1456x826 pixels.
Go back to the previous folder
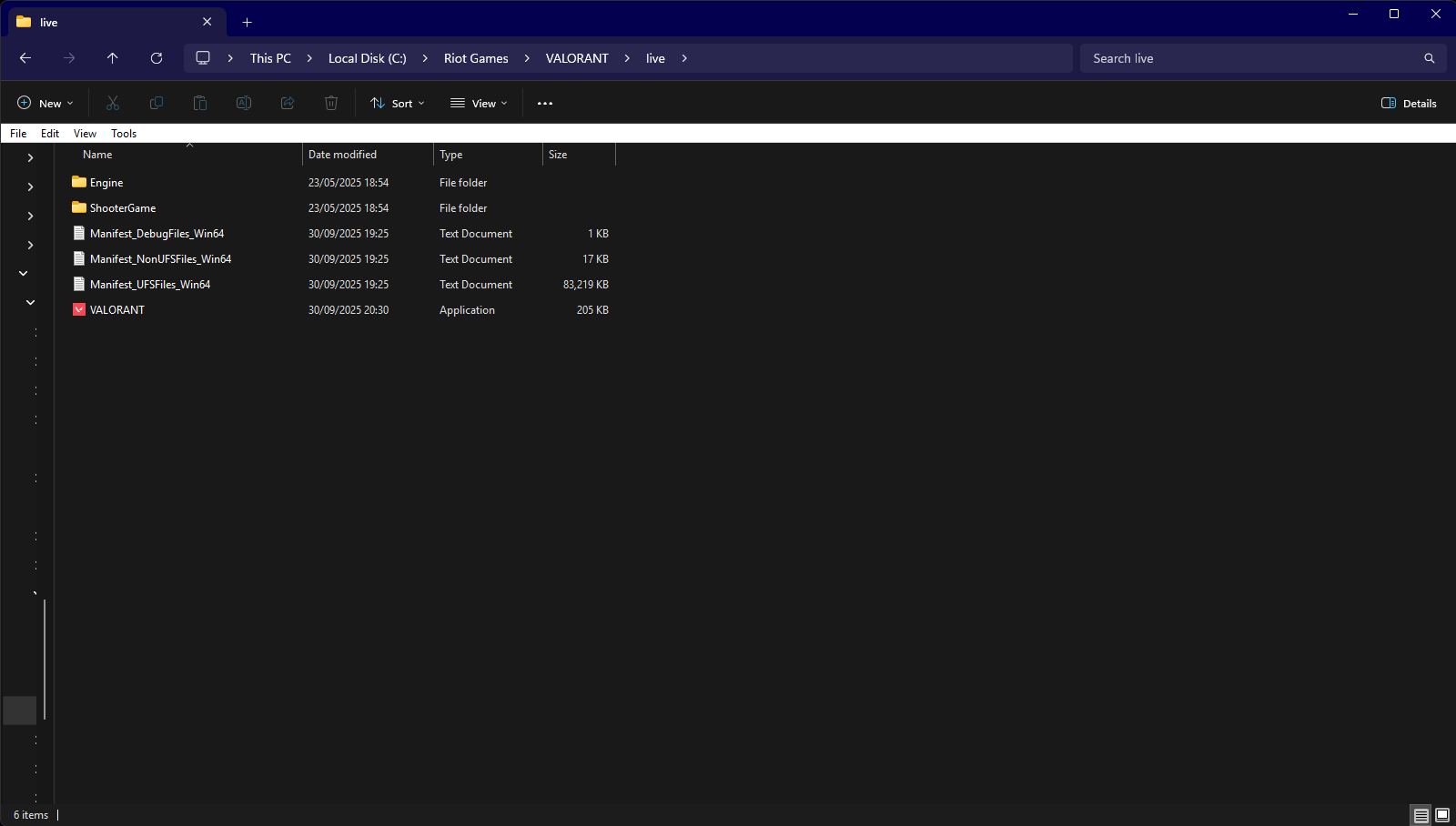[x=25, y=58]
